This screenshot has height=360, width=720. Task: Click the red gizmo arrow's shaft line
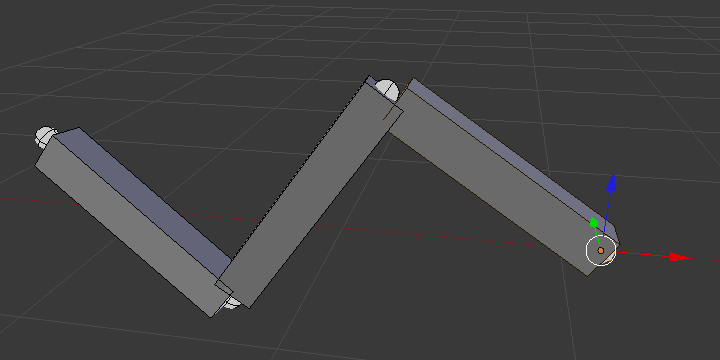coord(643,254)
